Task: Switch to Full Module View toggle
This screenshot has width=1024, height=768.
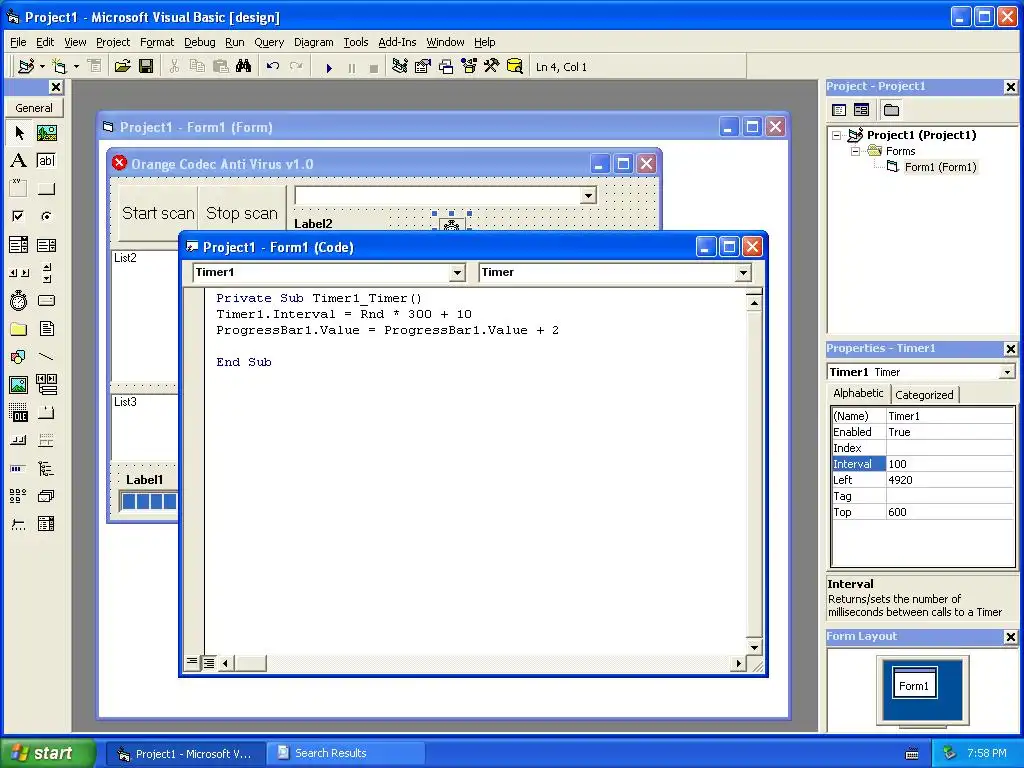Action: pos(208,663)
